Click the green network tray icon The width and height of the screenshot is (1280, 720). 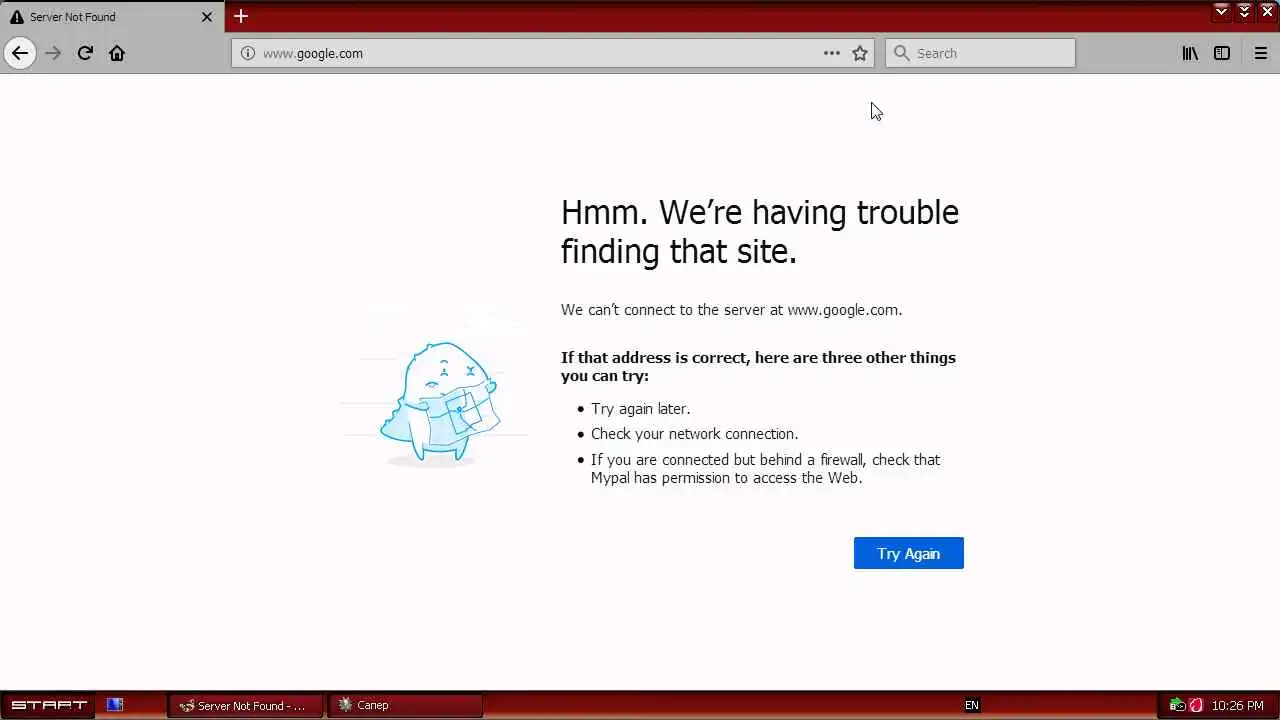1177,705
